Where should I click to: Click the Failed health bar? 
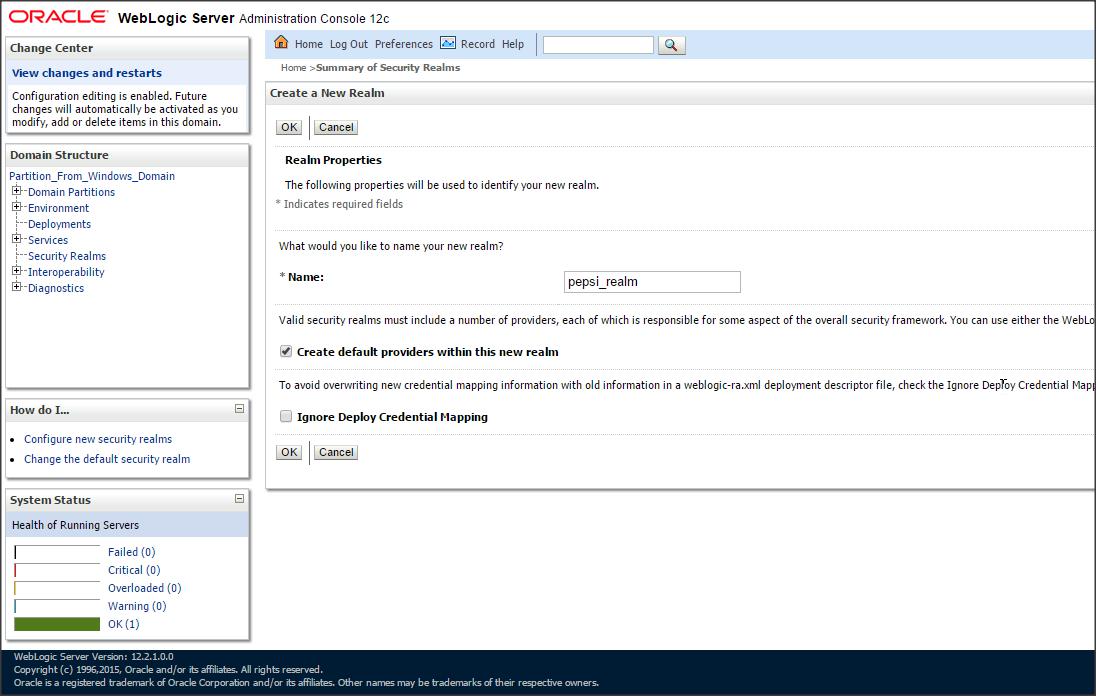[x=57, y=552]
